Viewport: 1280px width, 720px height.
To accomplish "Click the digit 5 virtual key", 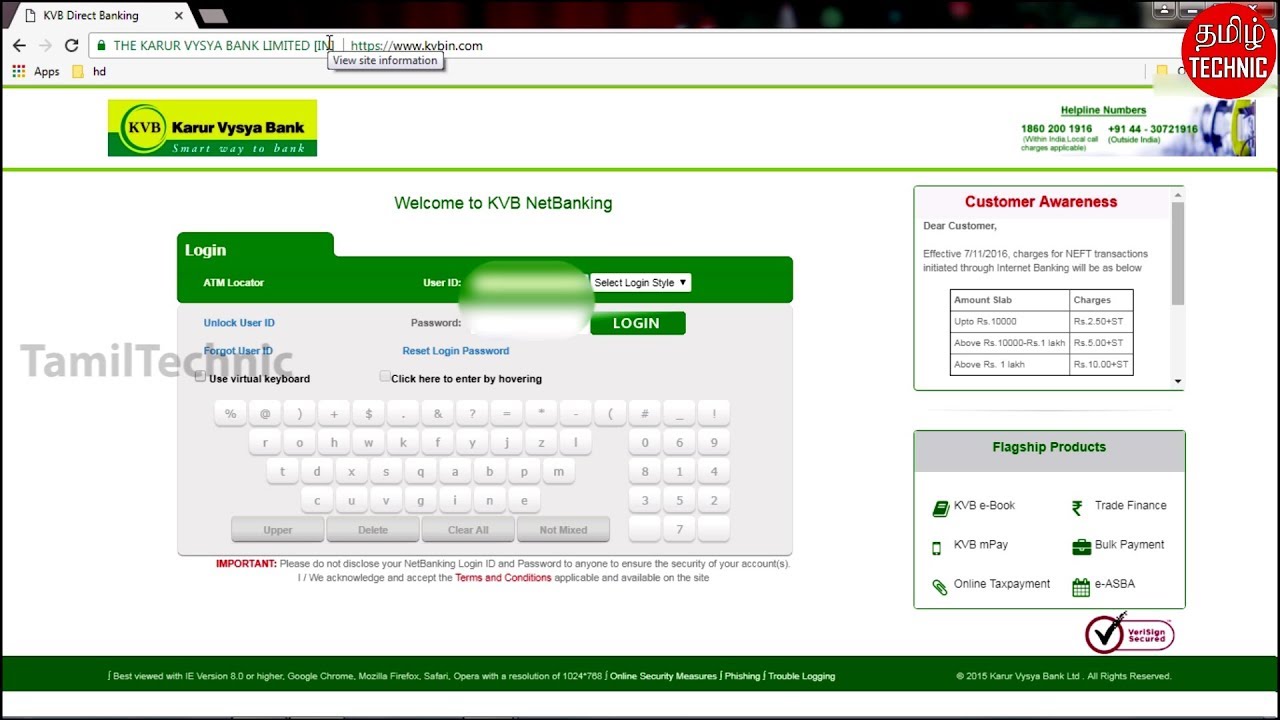I will [x=679, y=501].
